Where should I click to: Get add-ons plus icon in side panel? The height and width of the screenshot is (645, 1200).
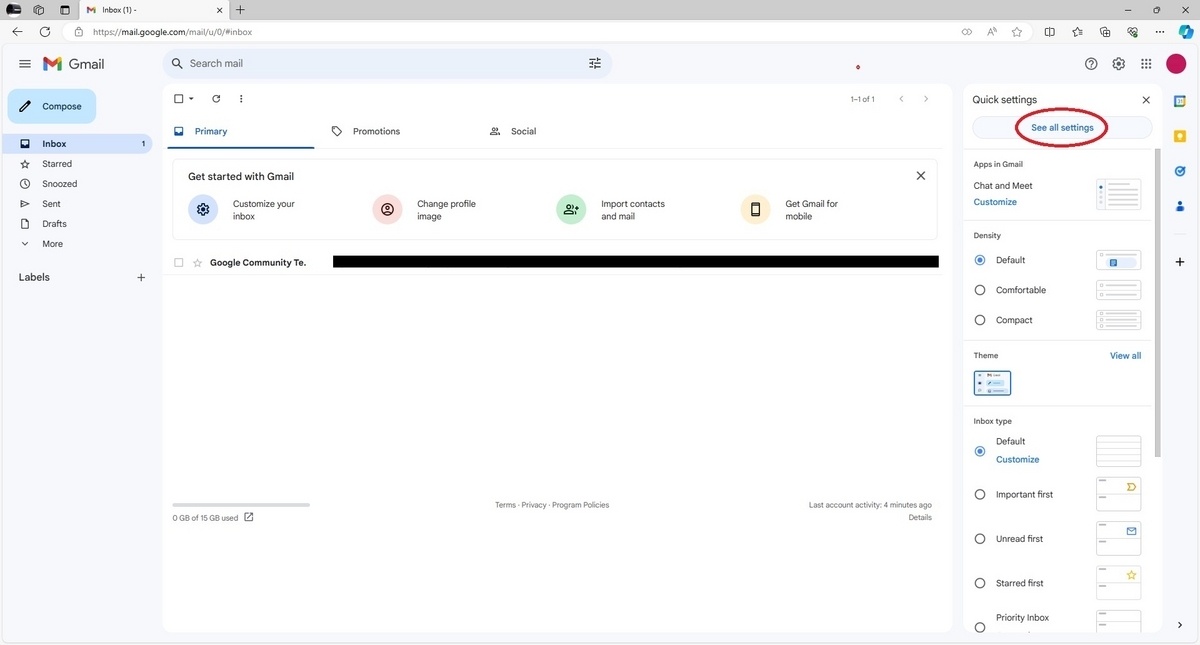point(1180,262)
